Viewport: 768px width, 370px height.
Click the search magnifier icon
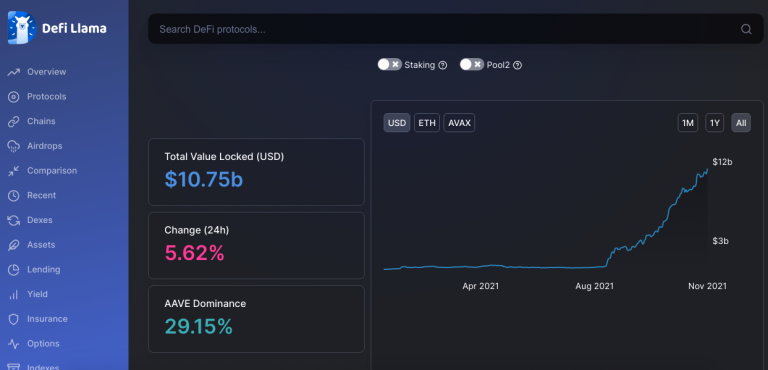click(746, 29)
